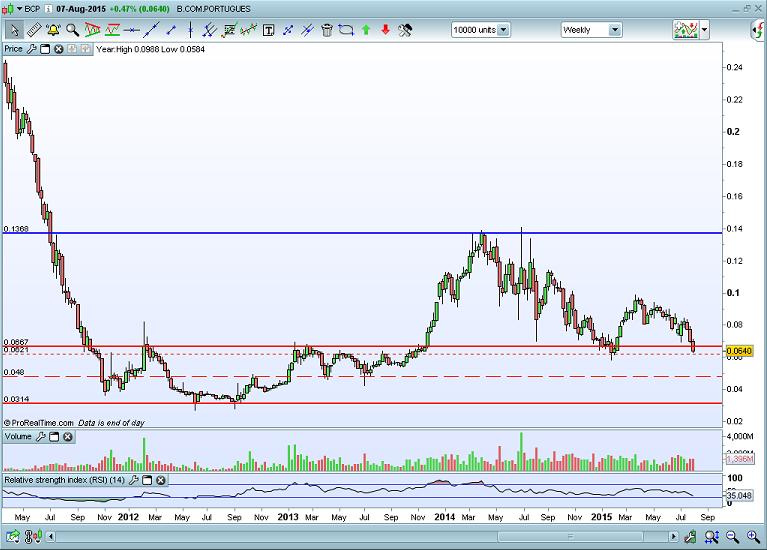Select the long trend line tool
Screen dimensions: 767x550
coord(151,30)
